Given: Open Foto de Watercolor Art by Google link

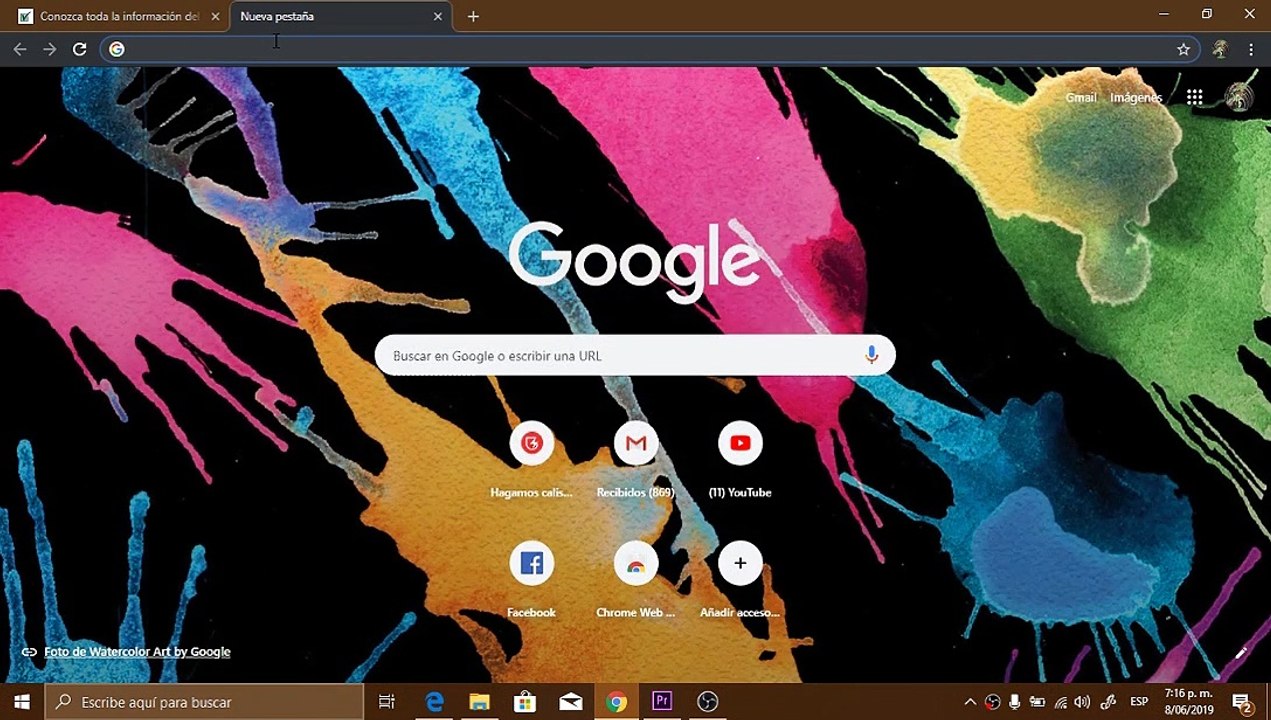Looking at the screenshot, I should pyautogui.click(x=137, y=651).
